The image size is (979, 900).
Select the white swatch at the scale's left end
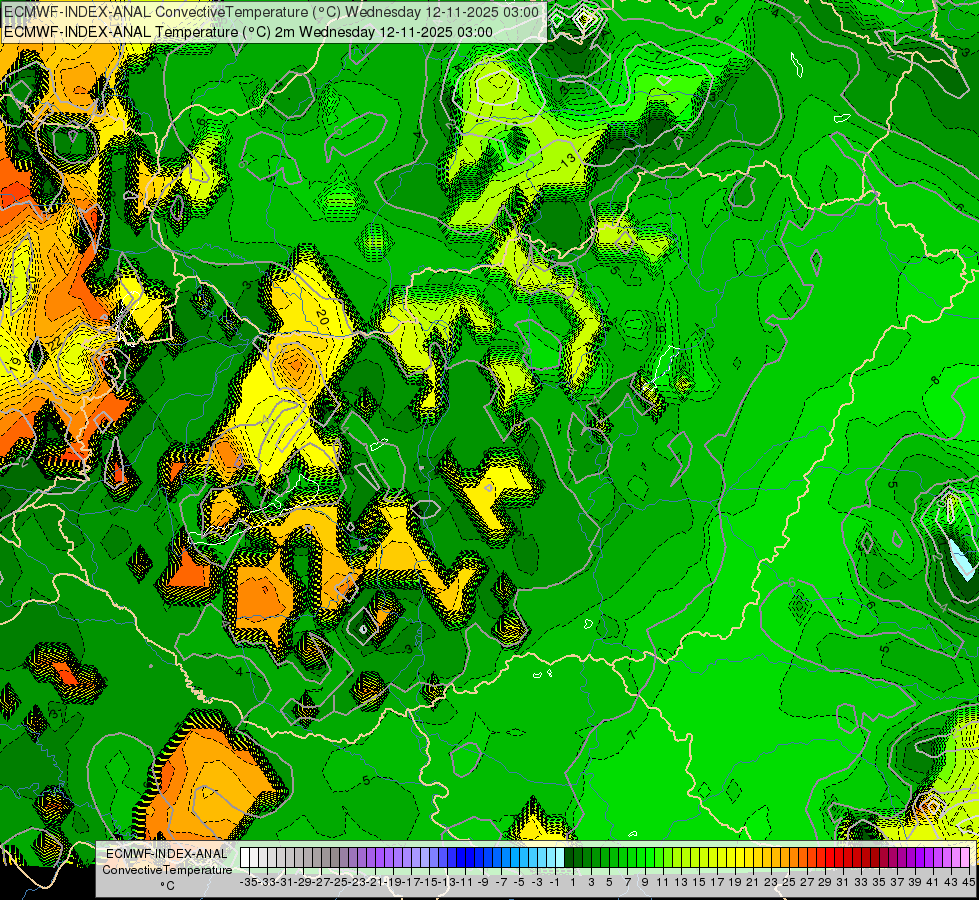[245, 857]
